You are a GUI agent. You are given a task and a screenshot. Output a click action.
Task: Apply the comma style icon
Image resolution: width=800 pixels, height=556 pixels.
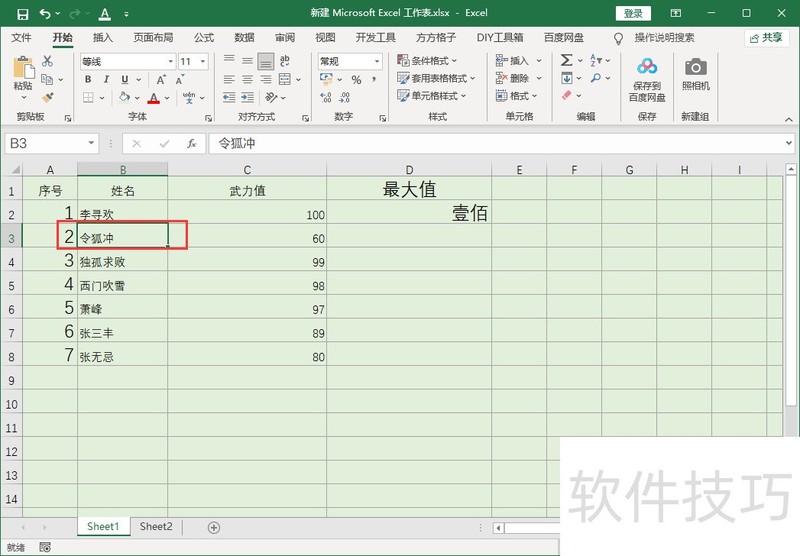(374, 79)
